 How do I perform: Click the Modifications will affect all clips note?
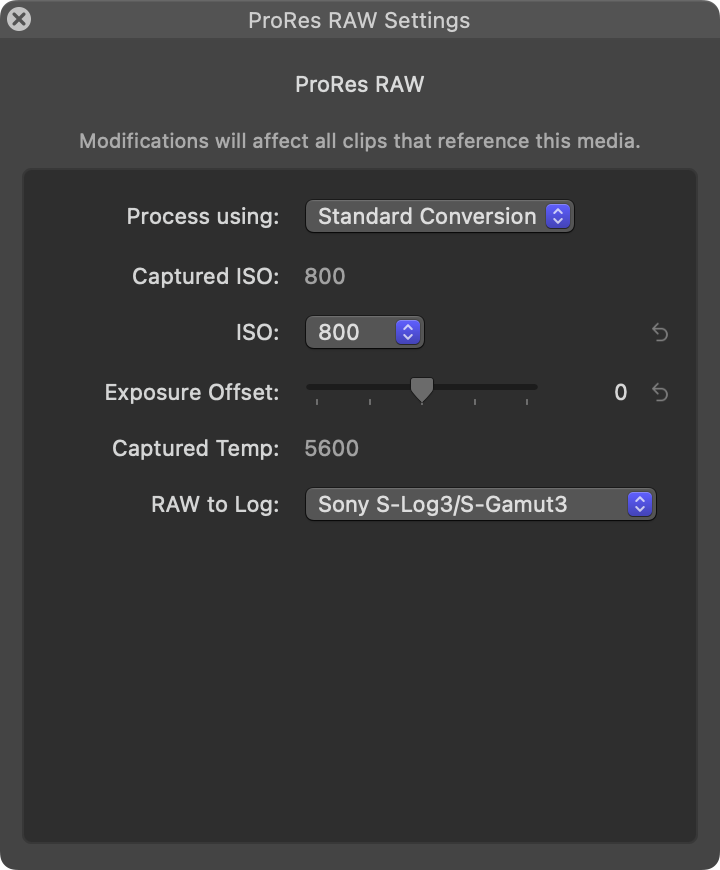pos(359,140)
